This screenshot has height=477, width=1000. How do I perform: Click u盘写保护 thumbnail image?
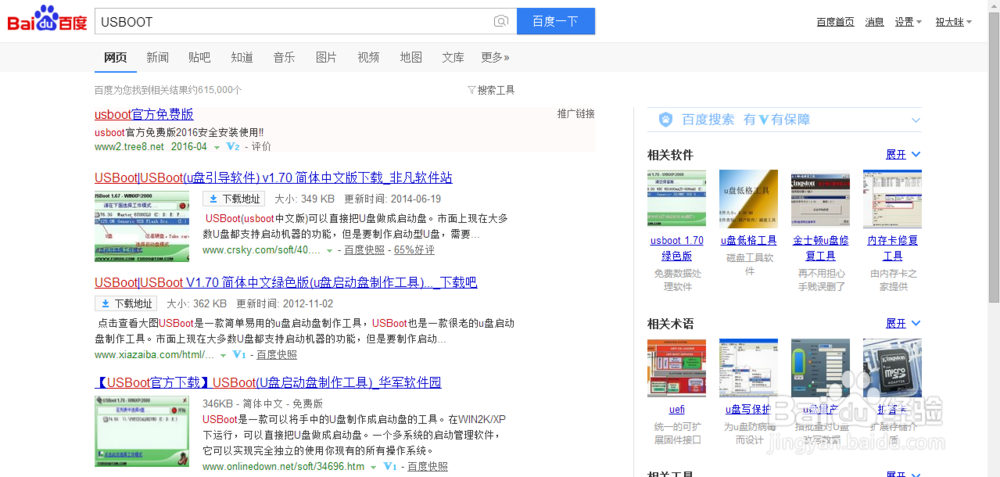coord(749,368)
